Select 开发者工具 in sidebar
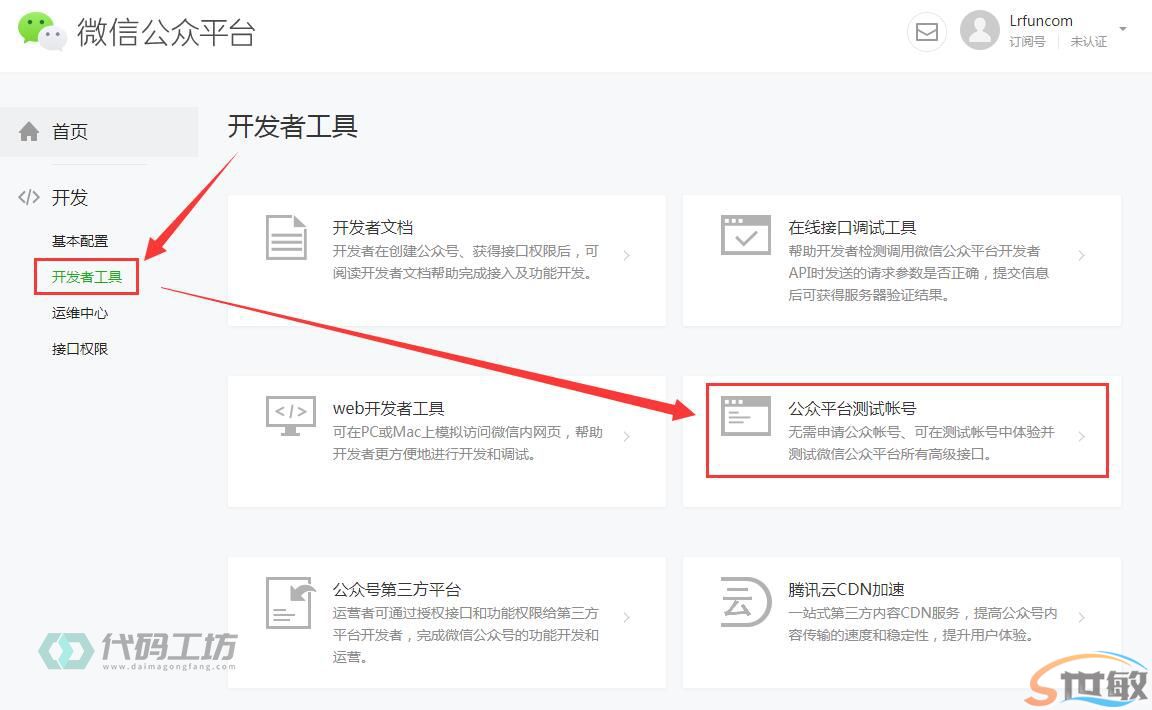 [87, 277]
